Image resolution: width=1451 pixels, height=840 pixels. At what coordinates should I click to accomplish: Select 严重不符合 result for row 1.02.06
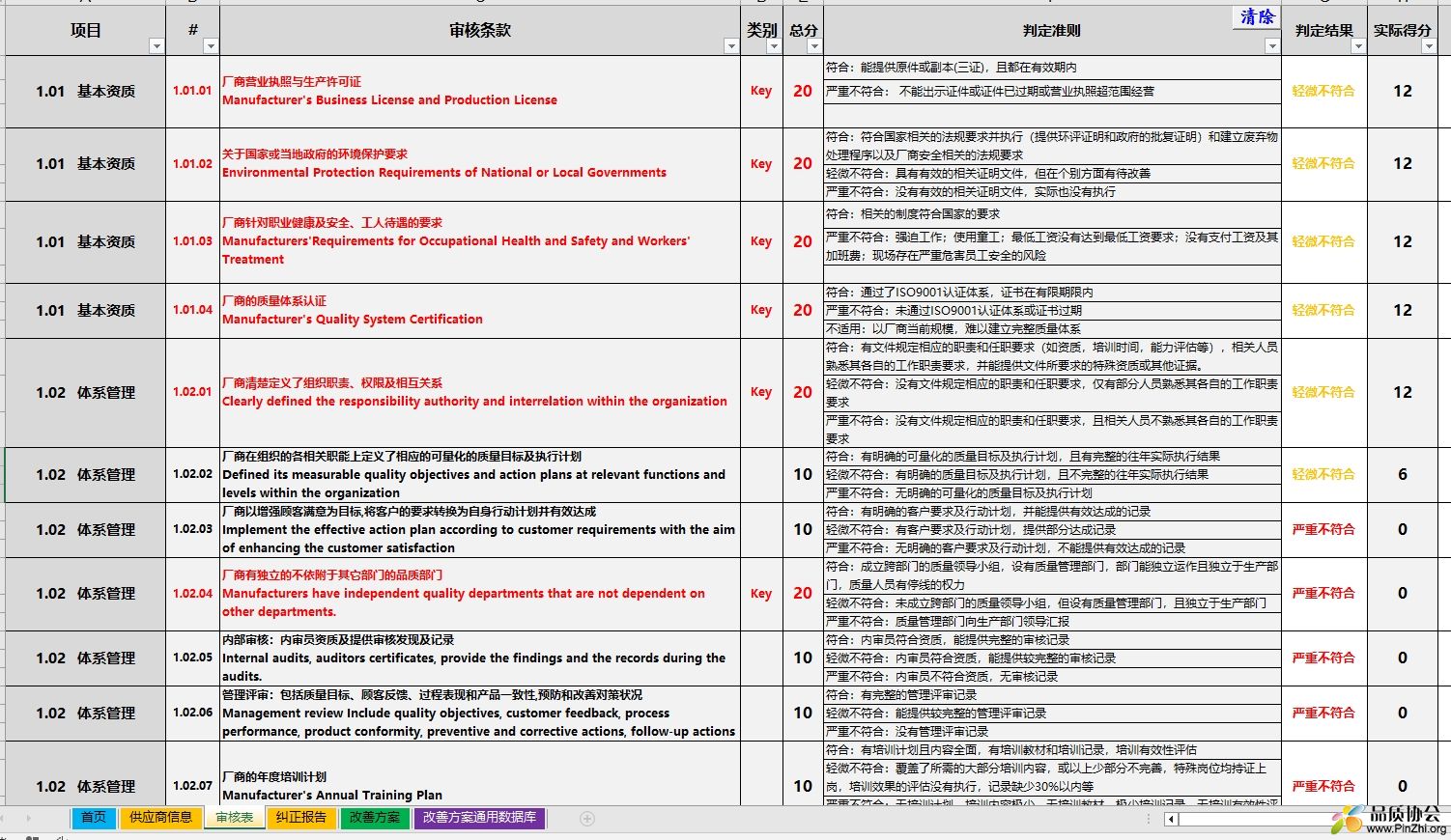click(1323, 713)
